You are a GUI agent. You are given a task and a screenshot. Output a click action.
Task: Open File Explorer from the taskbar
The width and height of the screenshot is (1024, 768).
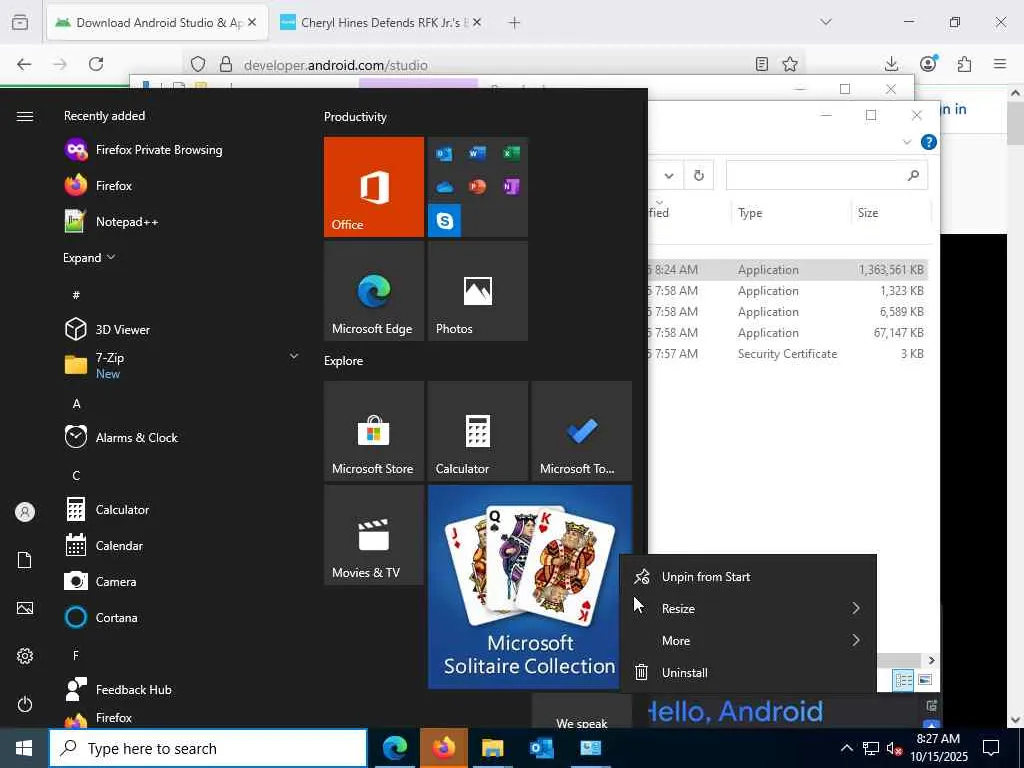coord(493,748)
